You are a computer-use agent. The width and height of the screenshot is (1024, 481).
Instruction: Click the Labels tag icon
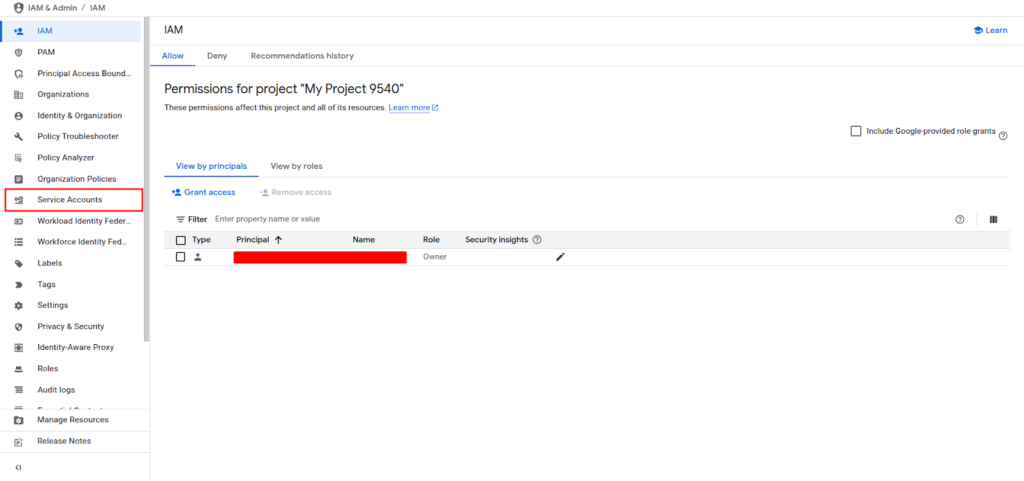pos(18,263)
